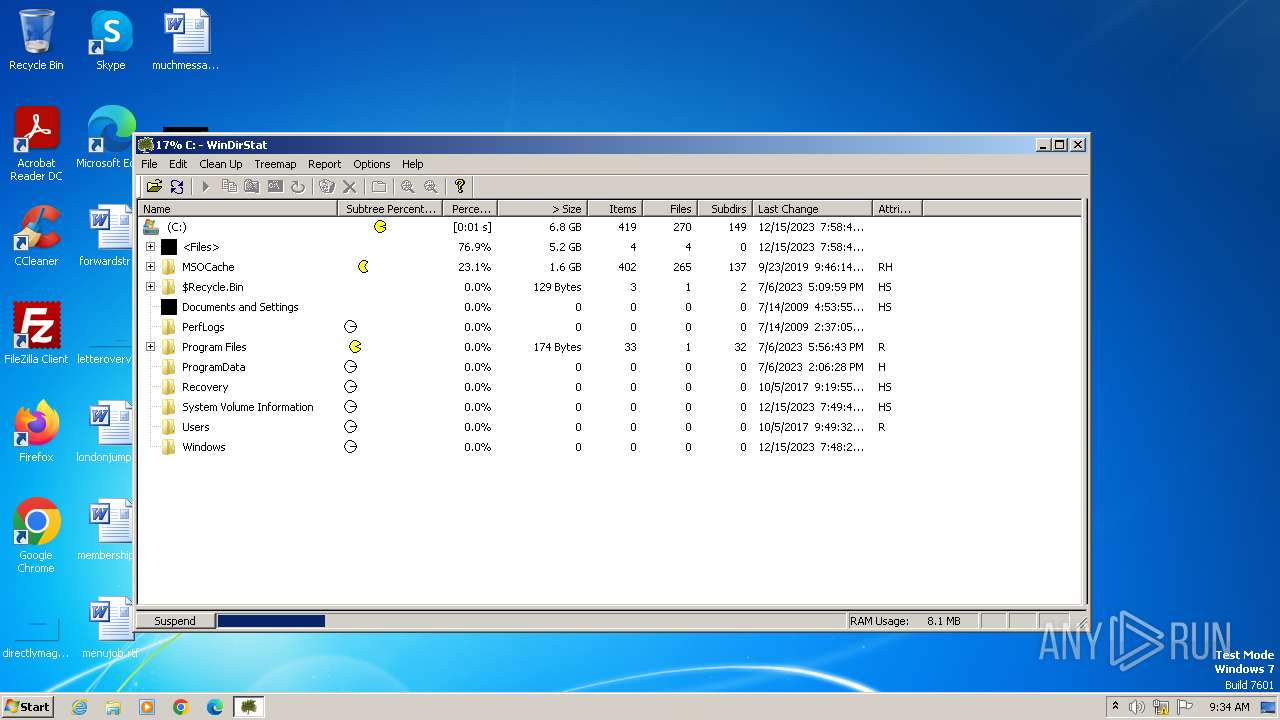
Task: Open the Firefox desktop shortcut
Action: (x=36, y=432)
